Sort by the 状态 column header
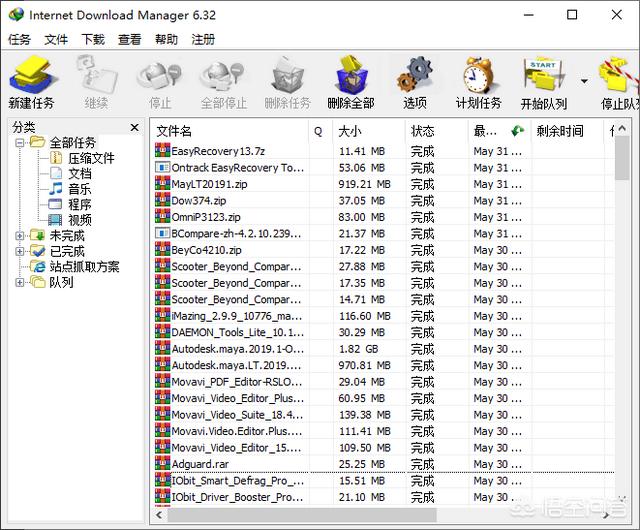 click(x=437, y=131)
